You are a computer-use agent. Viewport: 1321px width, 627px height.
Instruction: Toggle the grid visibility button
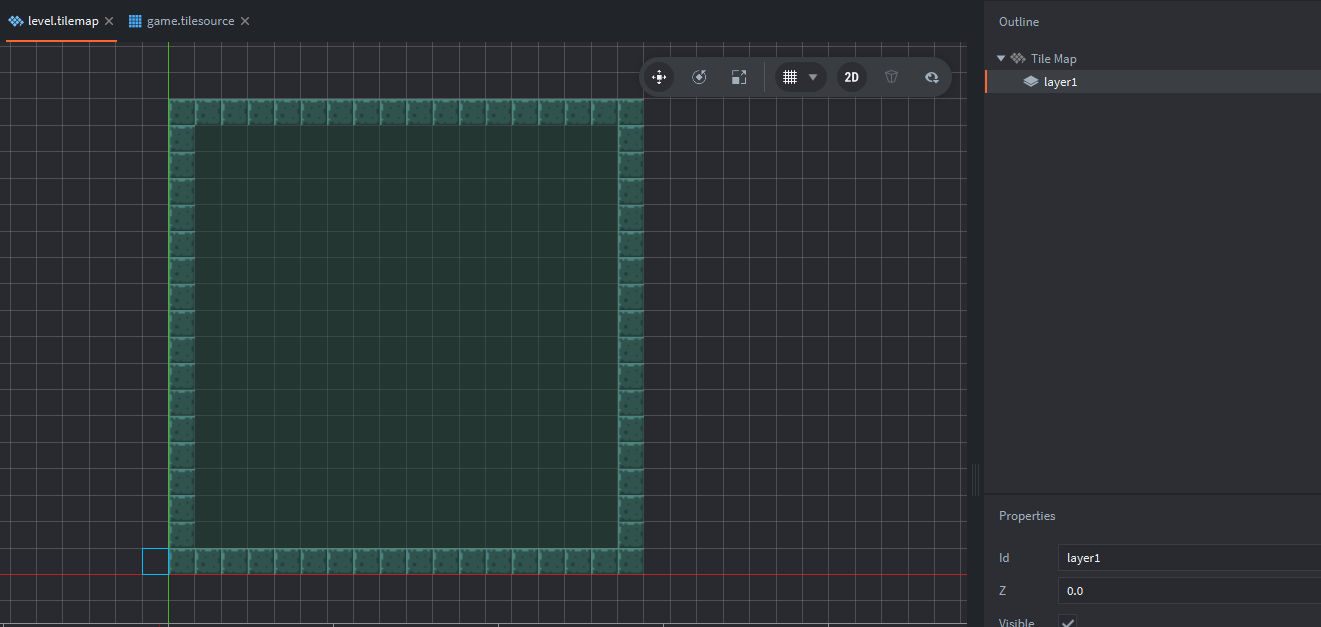(x=790, y=77)
